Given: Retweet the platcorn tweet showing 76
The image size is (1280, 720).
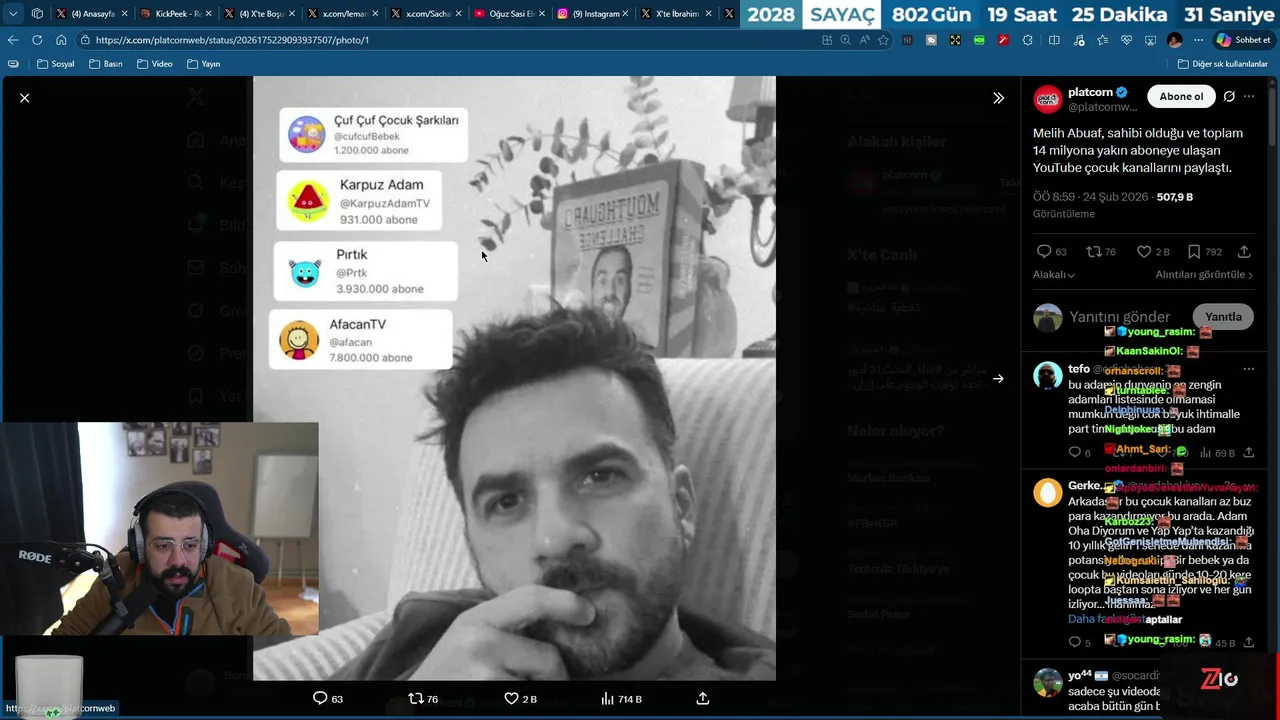Looking at the screenshot, I should (1094, 252).
